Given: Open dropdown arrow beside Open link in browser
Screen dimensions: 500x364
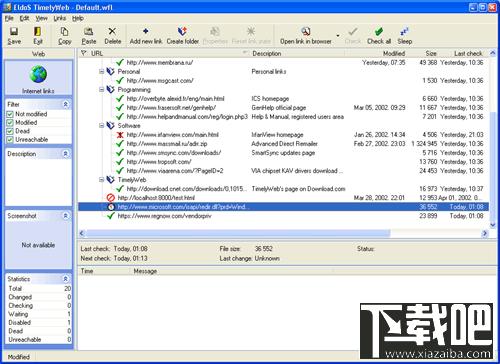Looking at the screenshot, I should [338, 36].
